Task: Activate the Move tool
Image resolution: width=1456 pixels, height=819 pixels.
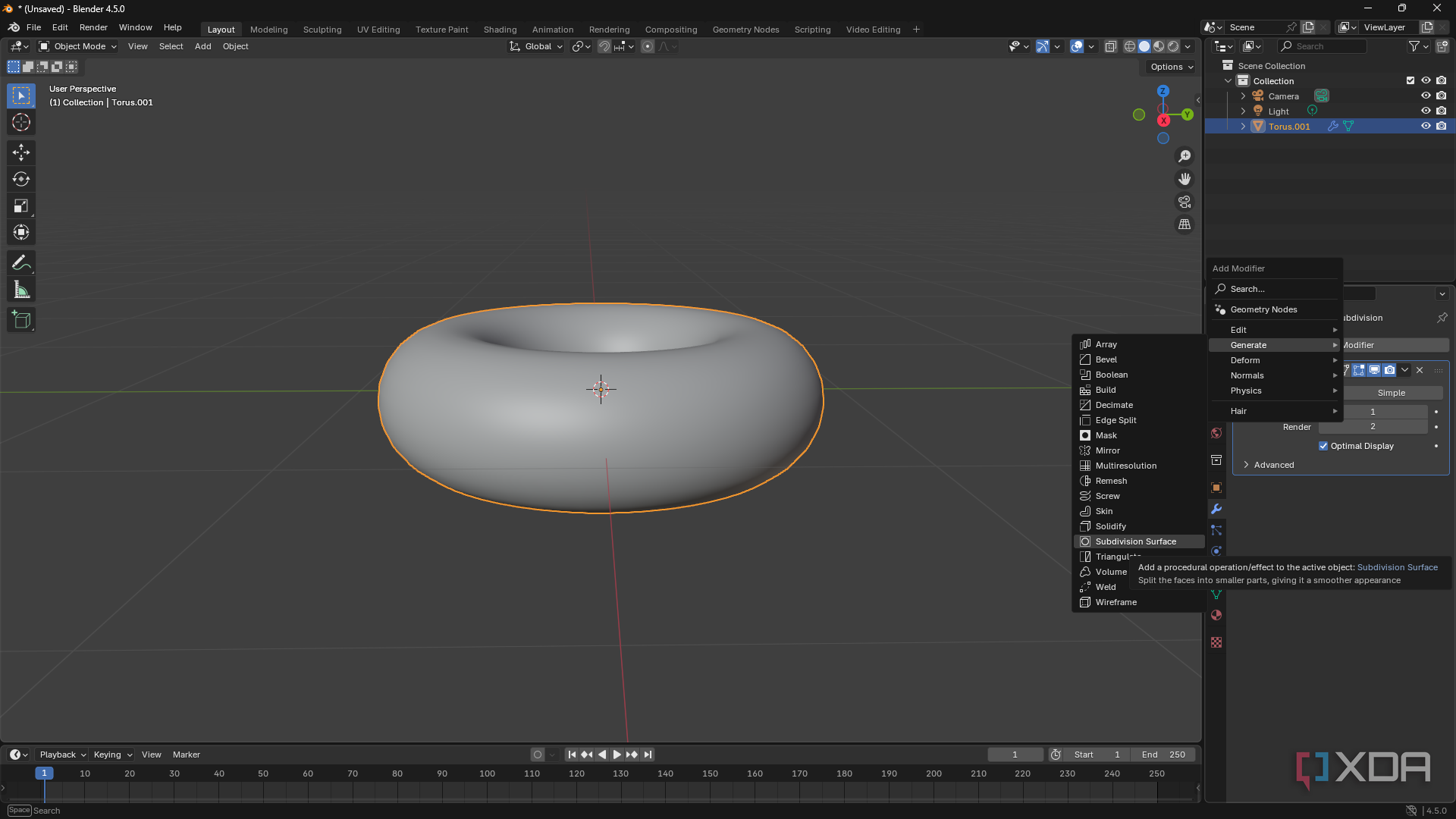Action: click(x=21, y=152)
